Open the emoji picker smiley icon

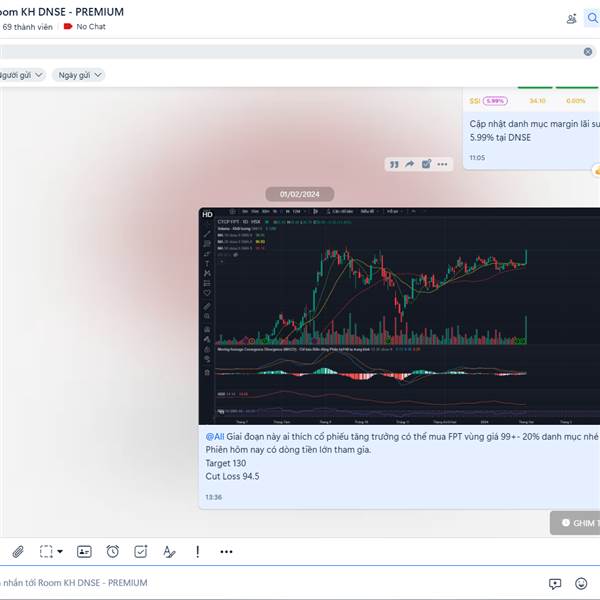[x=581, y=583]
